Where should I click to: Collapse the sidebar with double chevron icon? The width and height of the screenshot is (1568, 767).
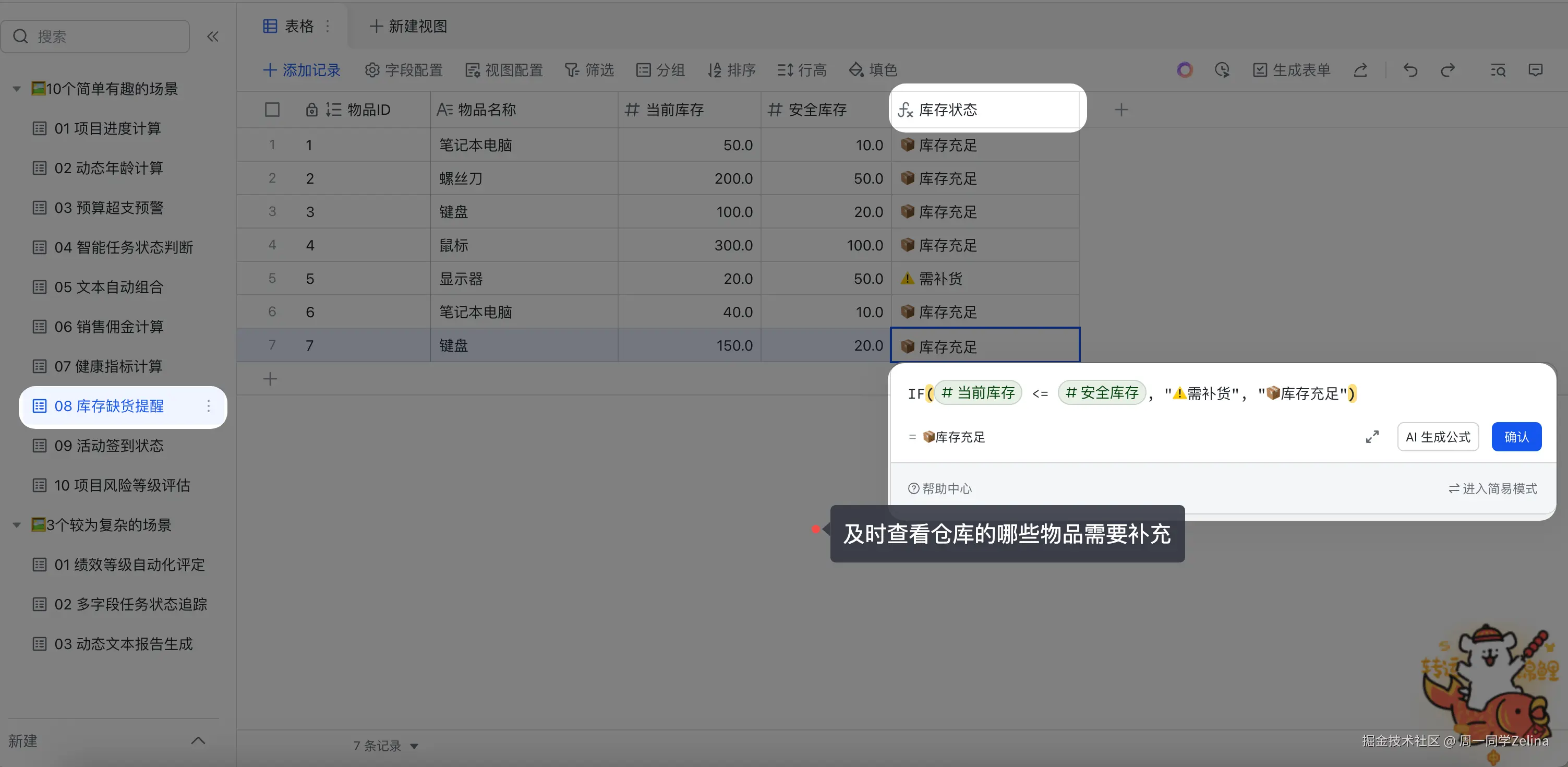tap(212, 37)
